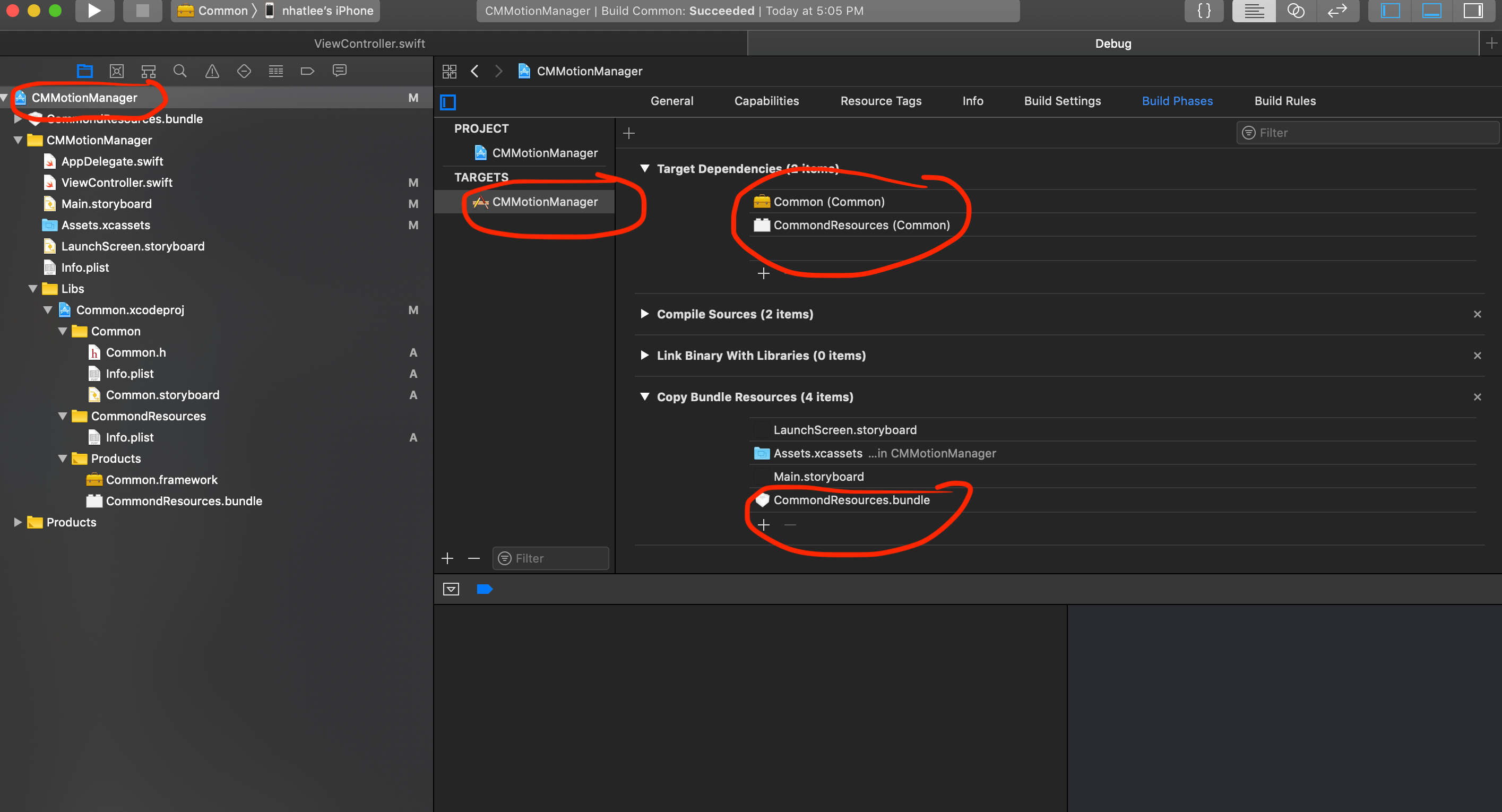Viewport: 1502px width, 812px height.
Task: Collapse the CMMotionManager group folder
Action: 18,140
